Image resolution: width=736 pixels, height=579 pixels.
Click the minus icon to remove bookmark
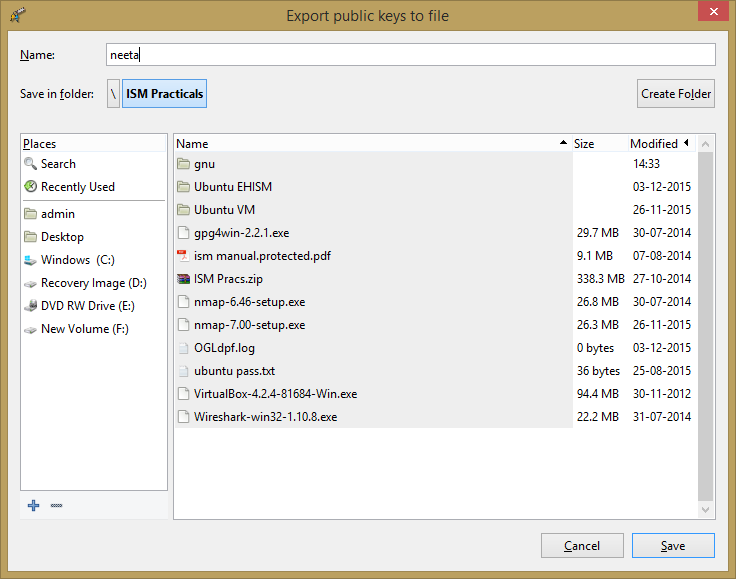56,506
